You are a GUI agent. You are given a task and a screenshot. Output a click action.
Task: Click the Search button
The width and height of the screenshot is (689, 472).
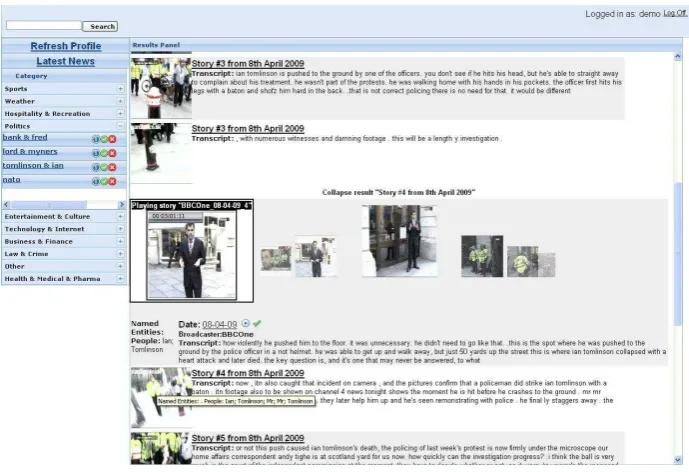pyautogui.click(x=100, y=26)
